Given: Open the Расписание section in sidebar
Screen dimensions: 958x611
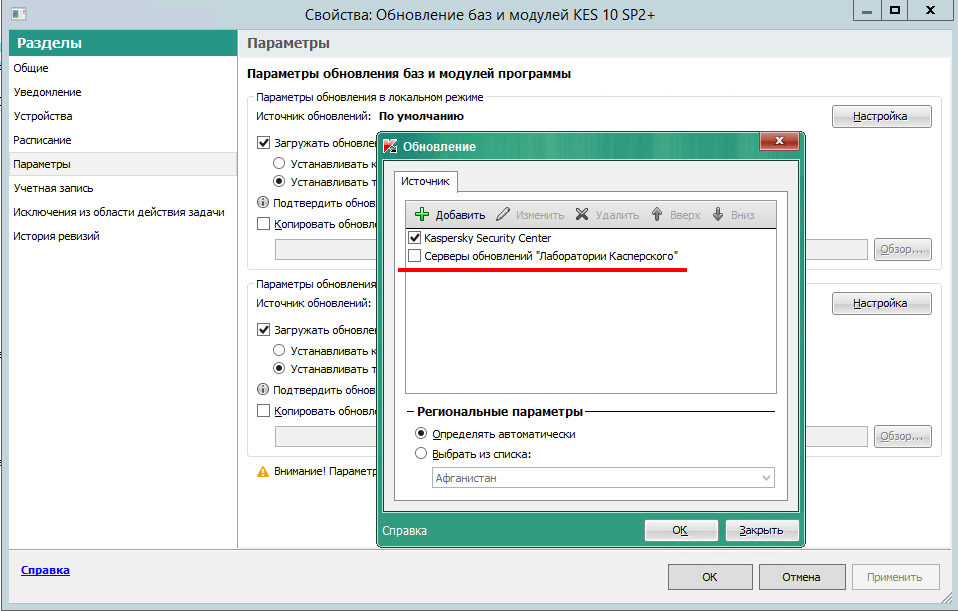Looking at the screenshot, I should tap(42, 140).
